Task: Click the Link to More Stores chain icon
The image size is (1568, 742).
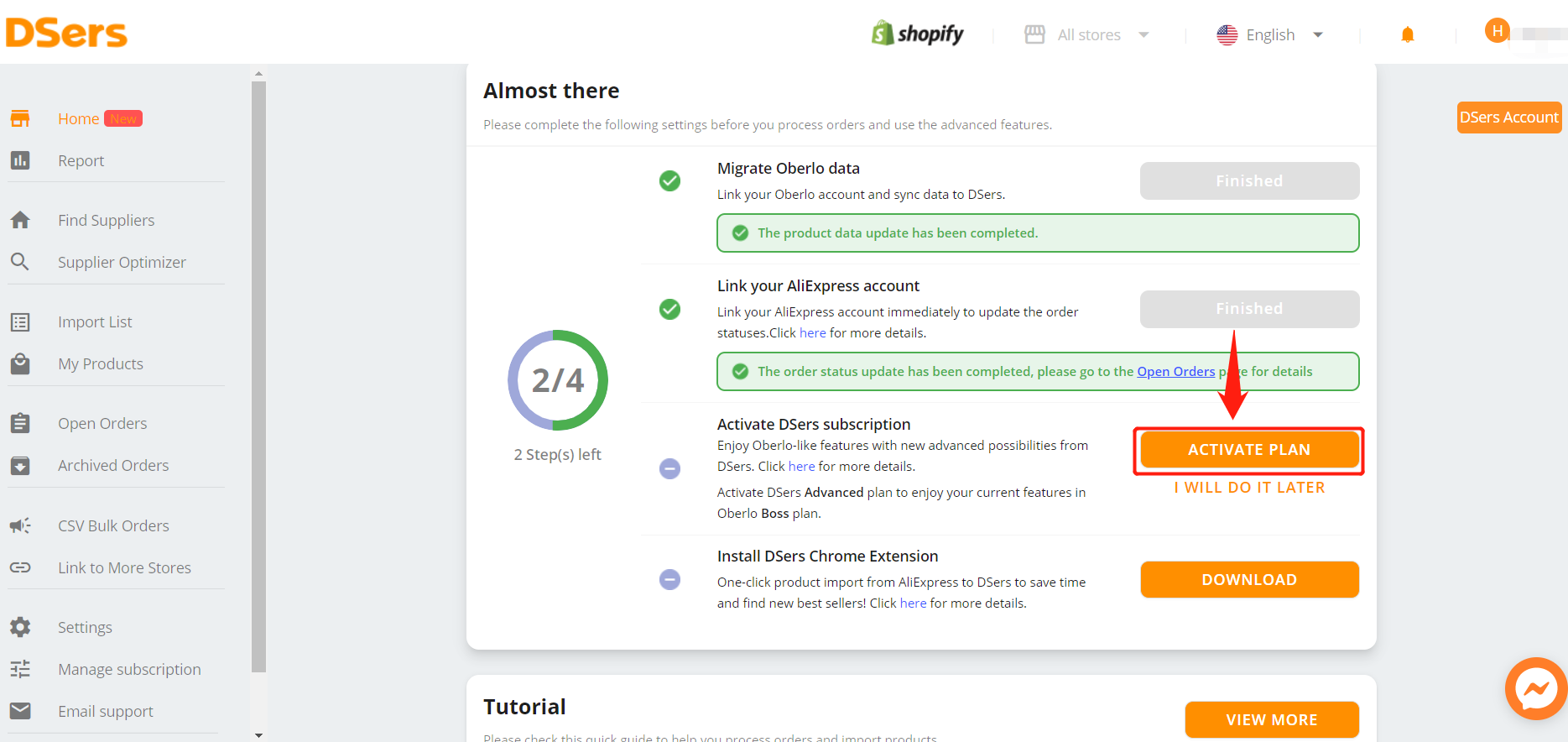Action: 20,567
